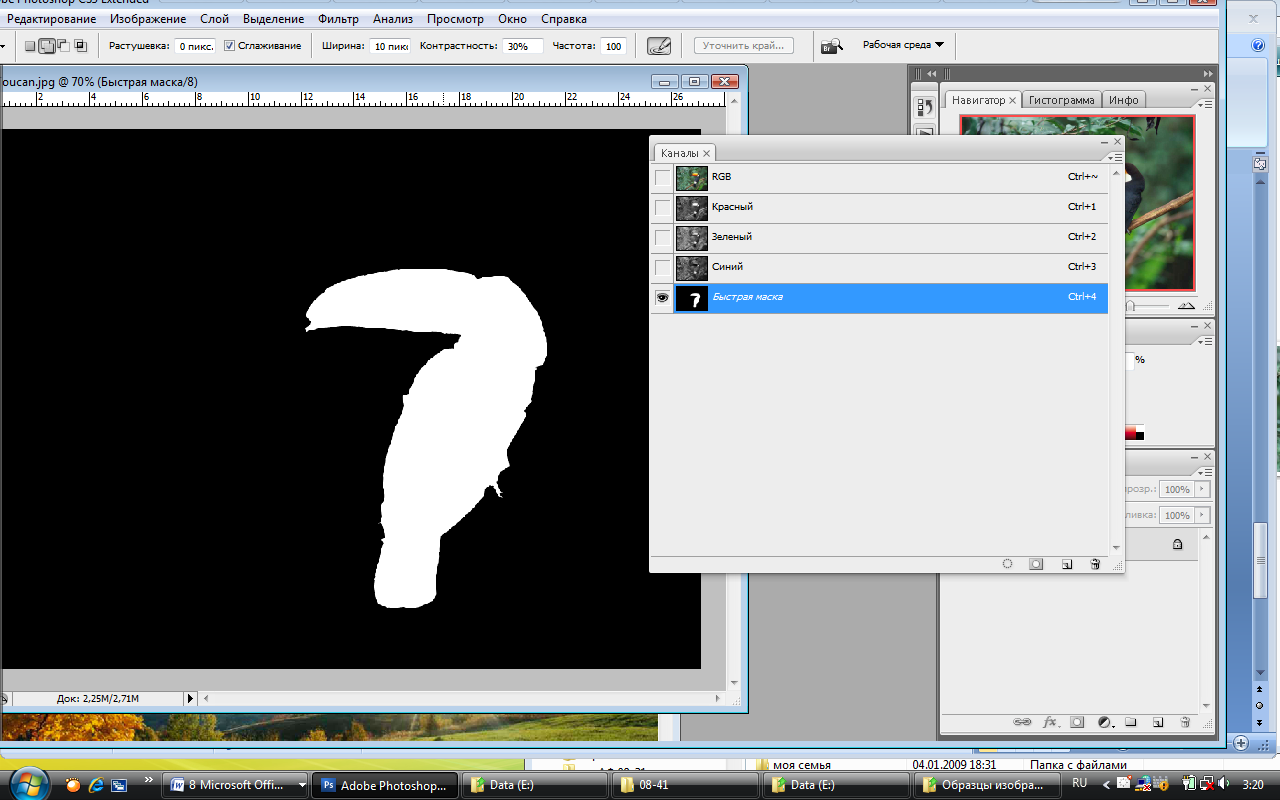Show the Зеленый channel visibility

[662, 238]
